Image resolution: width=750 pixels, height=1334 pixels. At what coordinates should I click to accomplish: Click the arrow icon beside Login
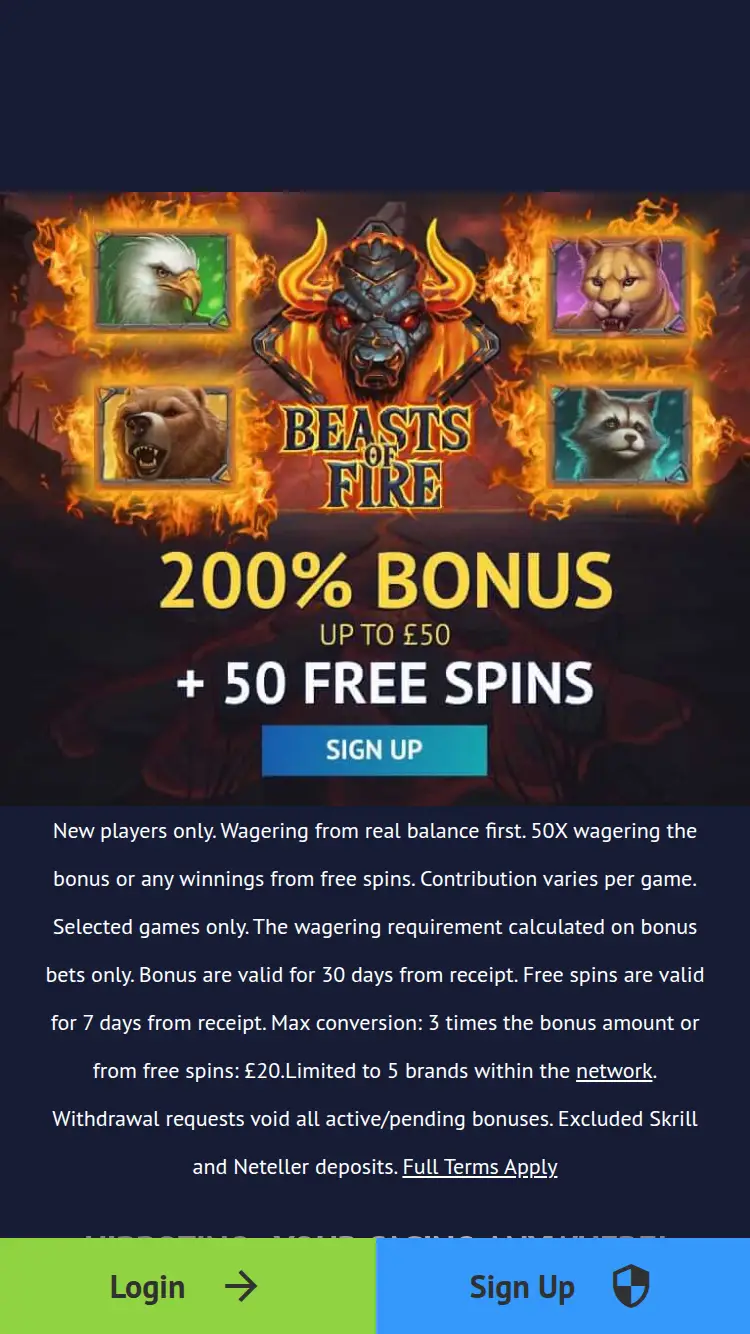[241, 1286]
